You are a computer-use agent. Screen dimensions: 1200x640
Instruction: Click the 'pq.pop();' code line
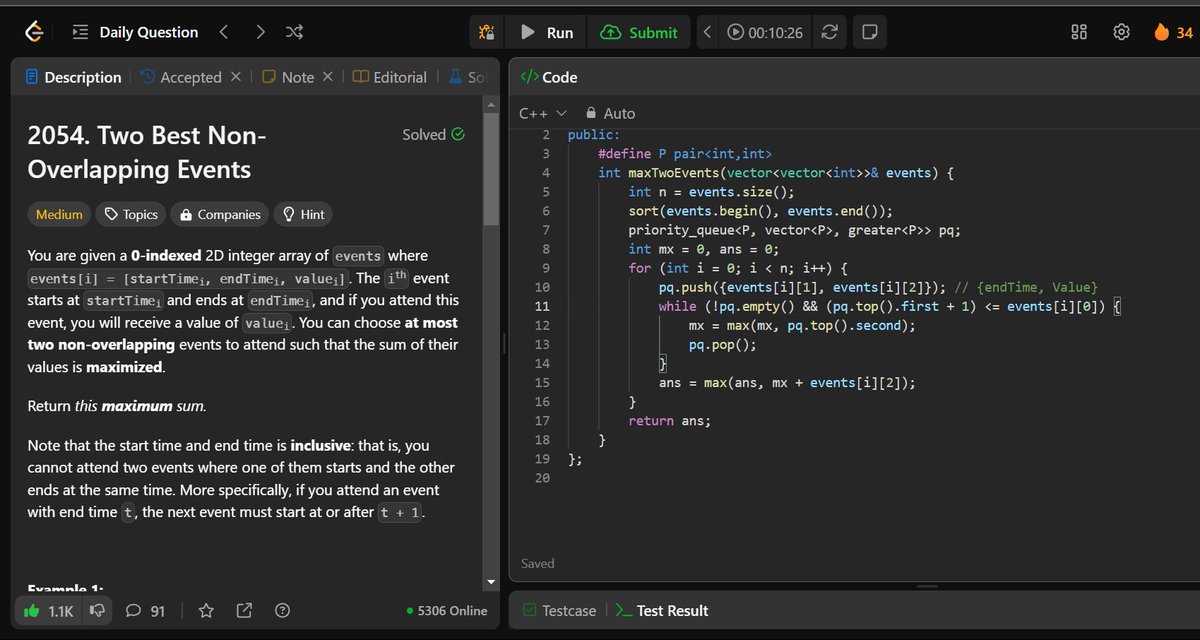coord(723,344)
